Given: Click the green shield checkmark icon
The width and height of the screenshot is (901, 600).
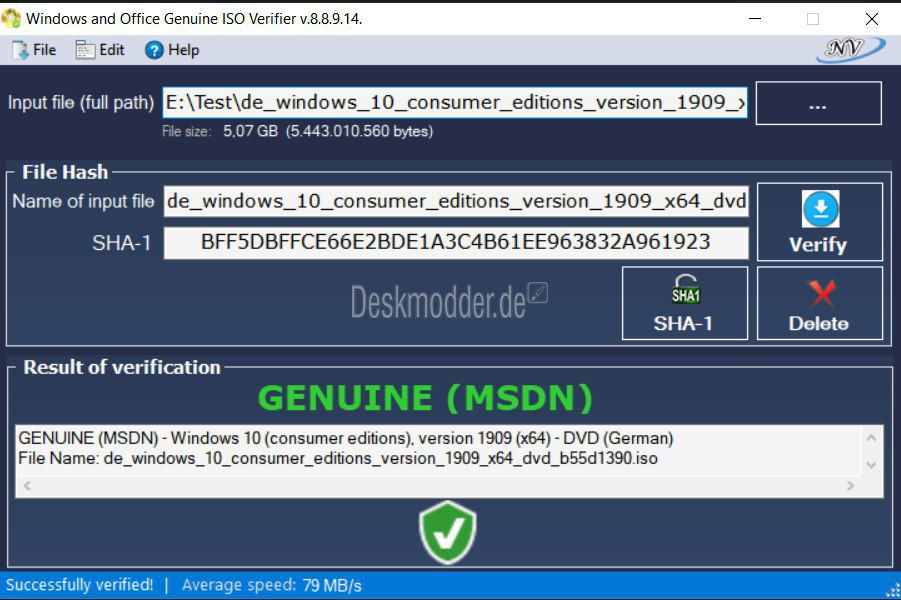Looking at the screenshot, I should point(448,532).
